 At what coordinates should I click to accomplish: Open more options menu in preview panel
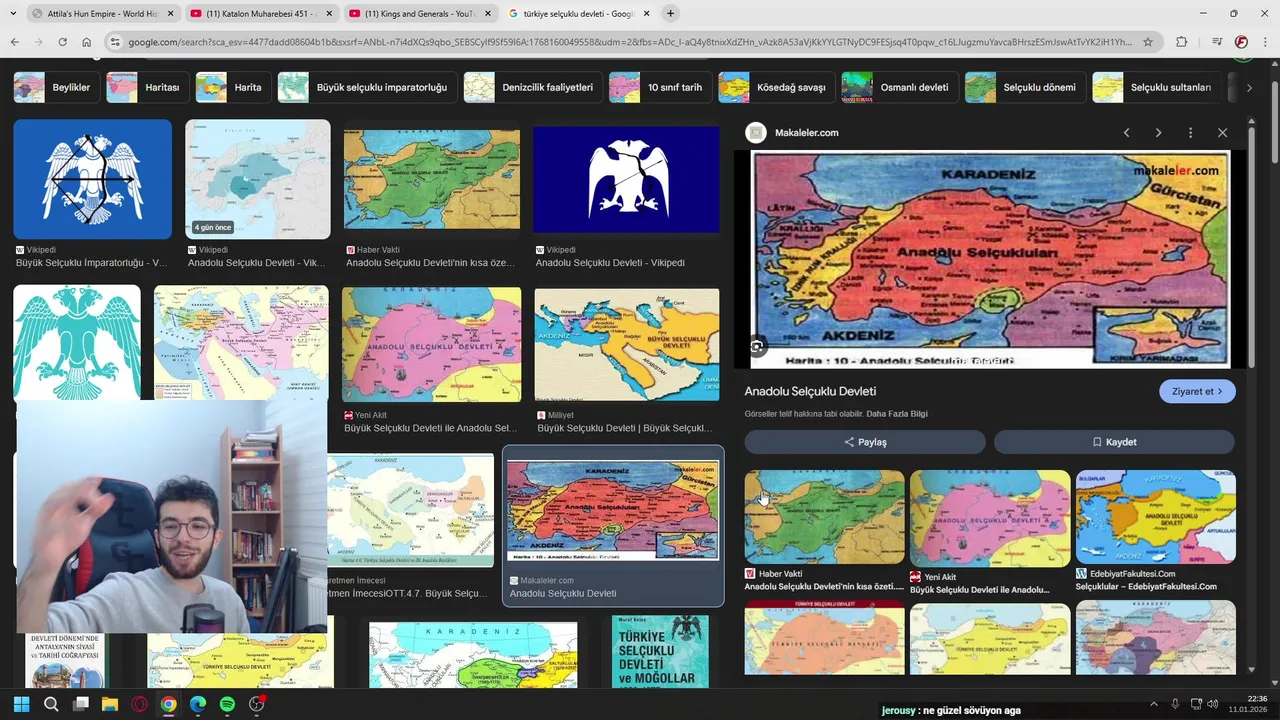1190,132
